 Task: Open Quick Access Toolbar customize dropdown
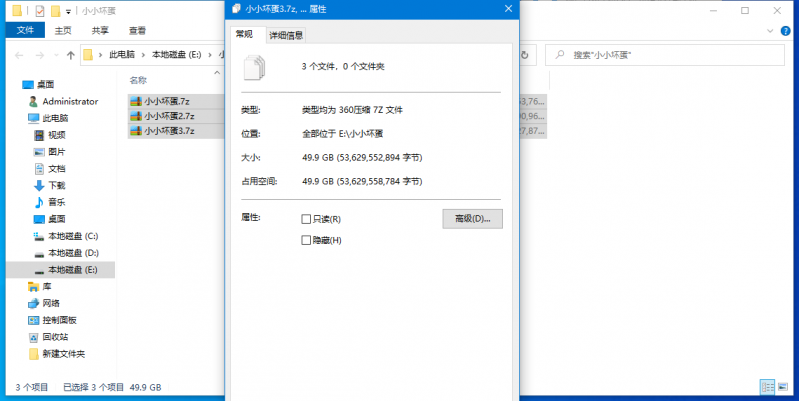point(67,10)
